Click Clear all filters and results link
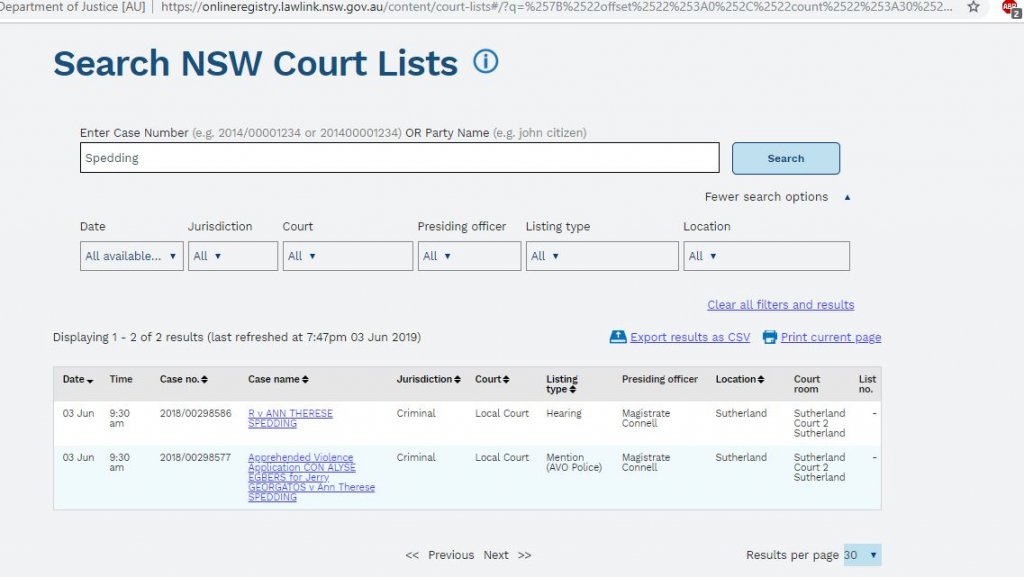Image resolution: width=1024 pixels, height=577 pixels. pos(780,305)
